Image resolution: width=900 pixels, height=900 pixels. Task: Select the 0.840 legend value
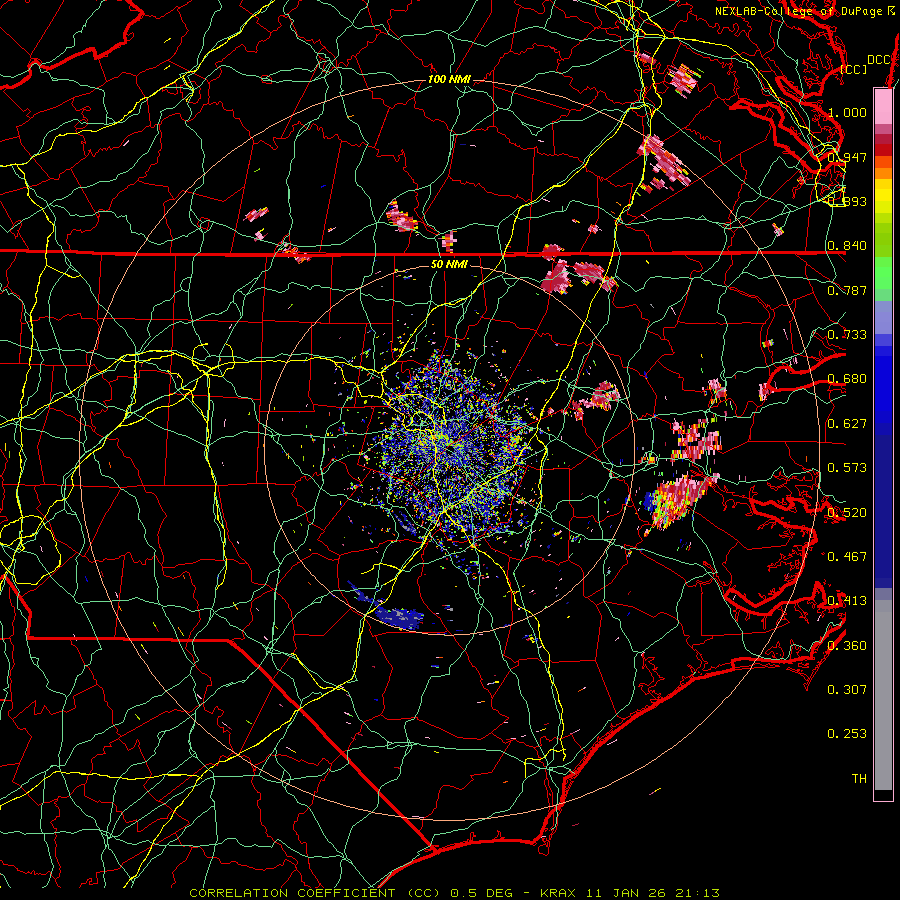tap(847, 246)
